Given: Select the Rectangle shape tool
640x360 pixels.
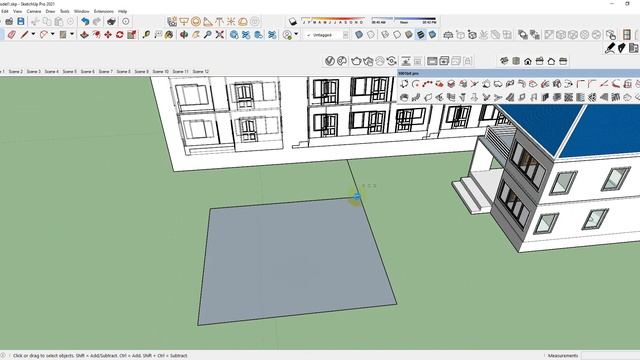Looking at the screenshot, I should point(63,35).
